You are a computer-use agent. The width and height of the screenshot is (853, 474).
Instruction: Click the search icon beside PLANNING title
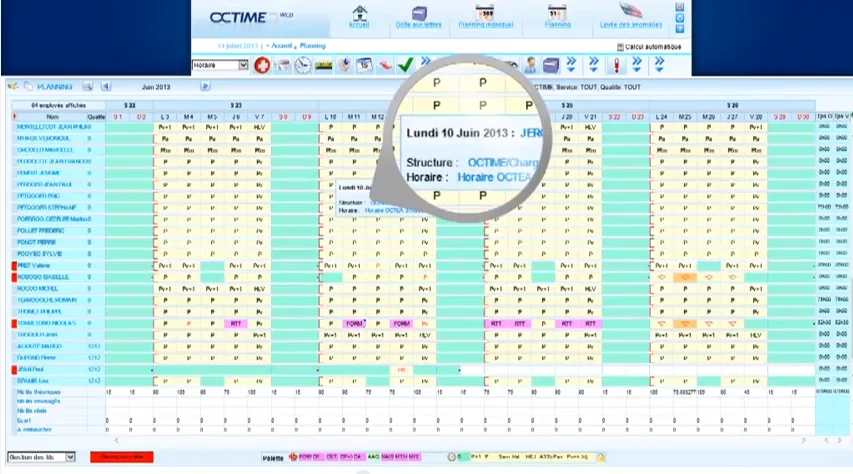pyautogui.click(x=87, y=87)
